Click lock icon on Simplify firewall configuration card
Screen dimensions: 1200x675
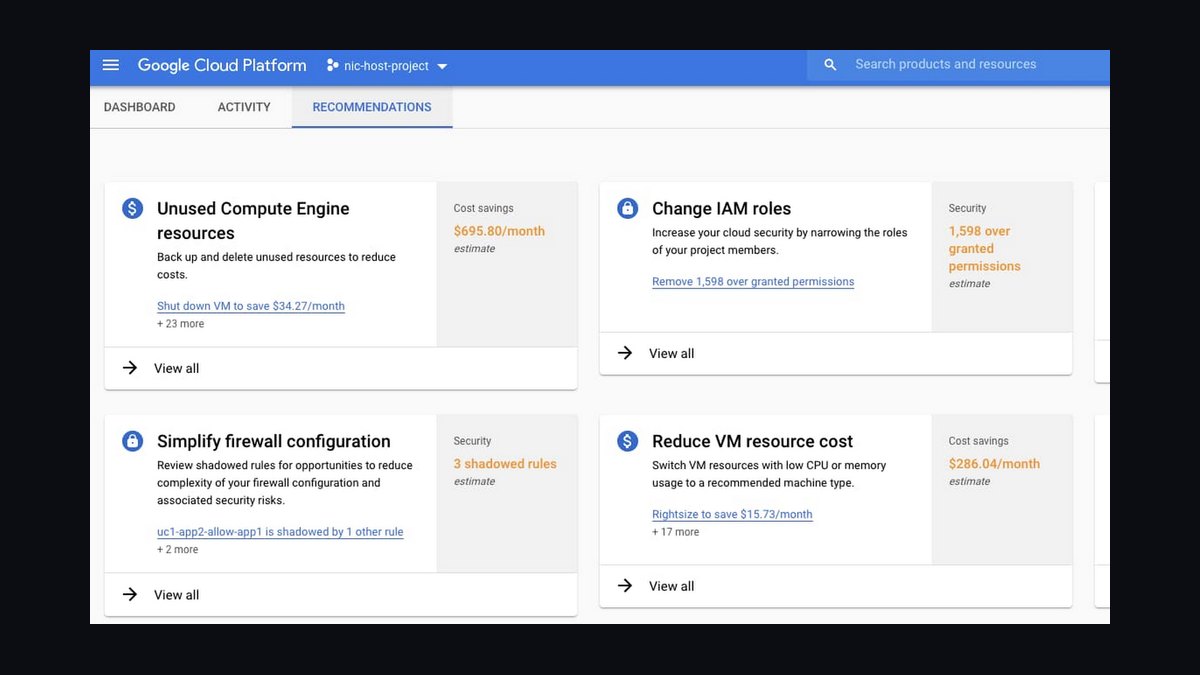point(133,441)
